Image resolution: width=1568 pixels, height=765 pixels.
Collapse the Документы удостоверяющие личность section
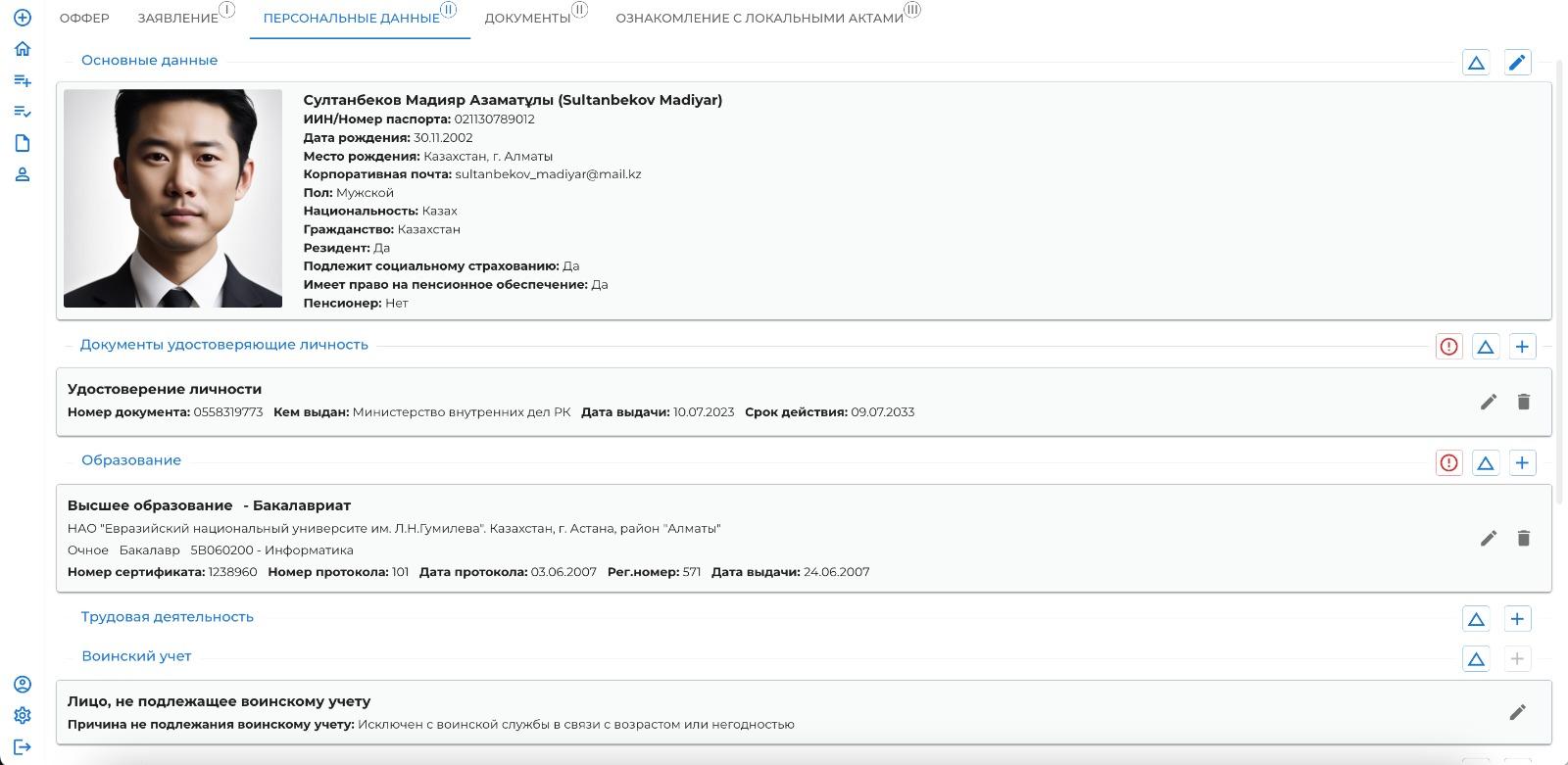tap(1486, 347)
